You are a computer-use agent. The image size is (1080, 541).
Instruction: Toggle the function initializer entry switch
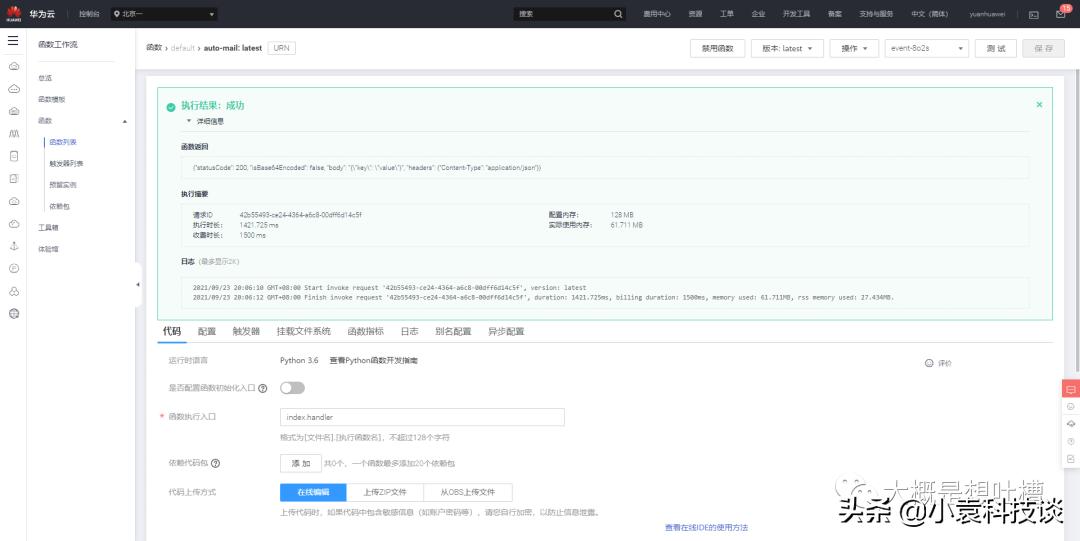[292, 388]
